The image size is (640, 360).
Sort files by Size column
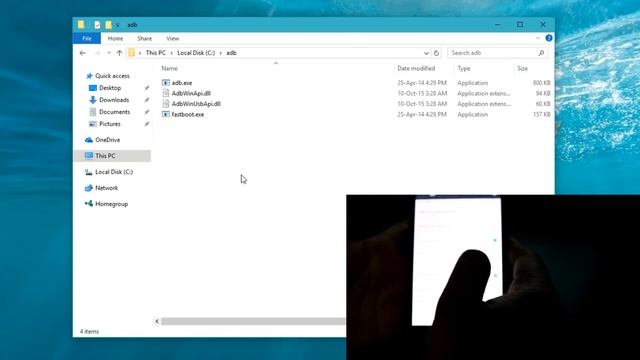[522, 69]
